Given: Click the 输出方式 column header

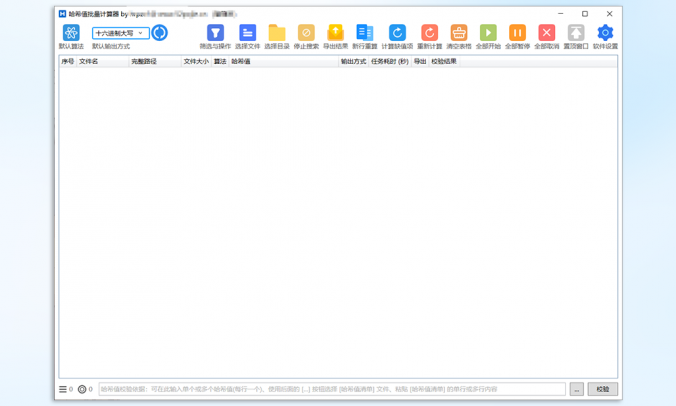Looking at the screenshot, I should (x=354, y=62).
